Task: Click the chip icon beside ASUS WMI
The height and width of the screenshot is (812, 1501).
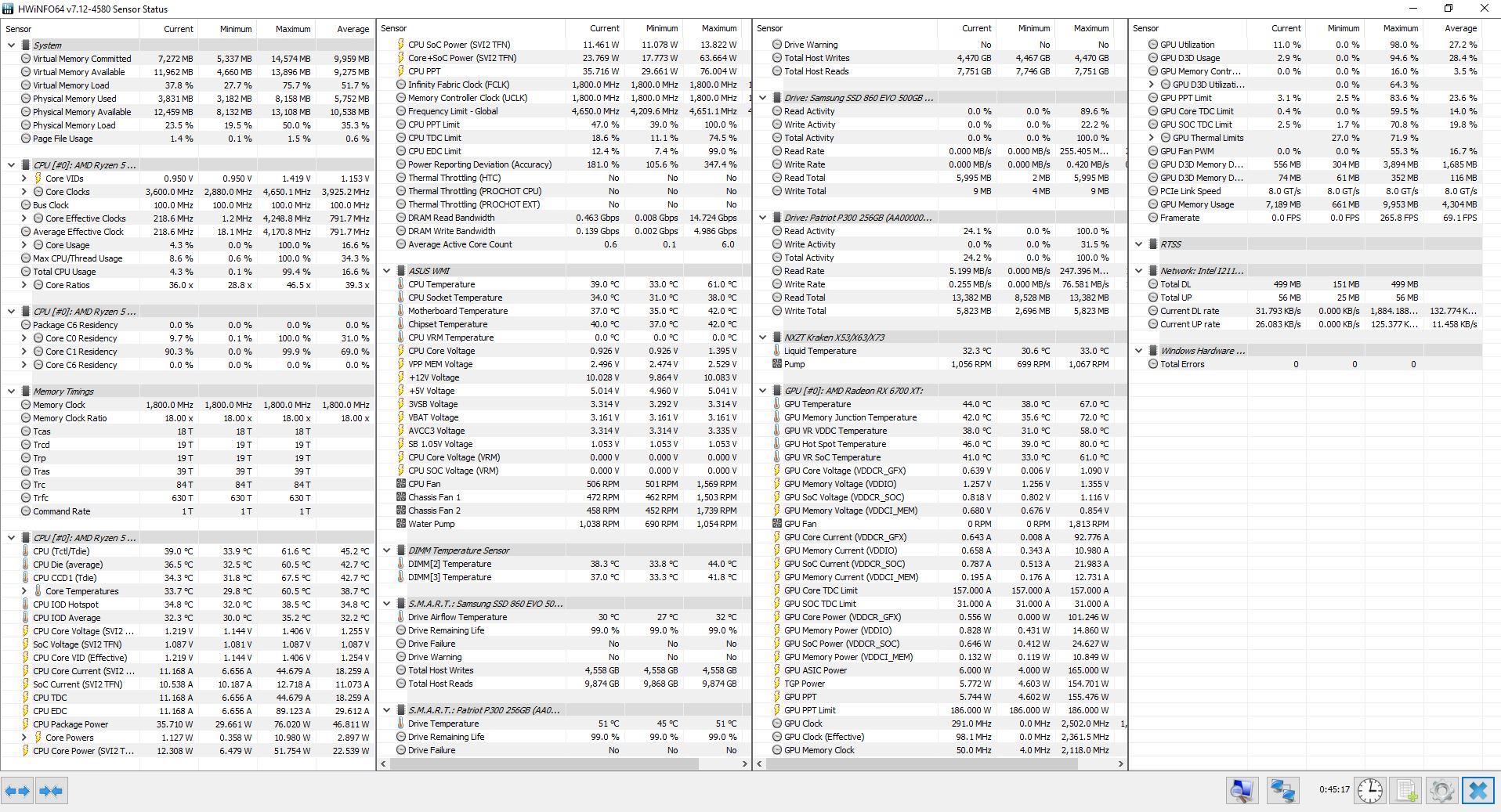Action: pos(401,271)
